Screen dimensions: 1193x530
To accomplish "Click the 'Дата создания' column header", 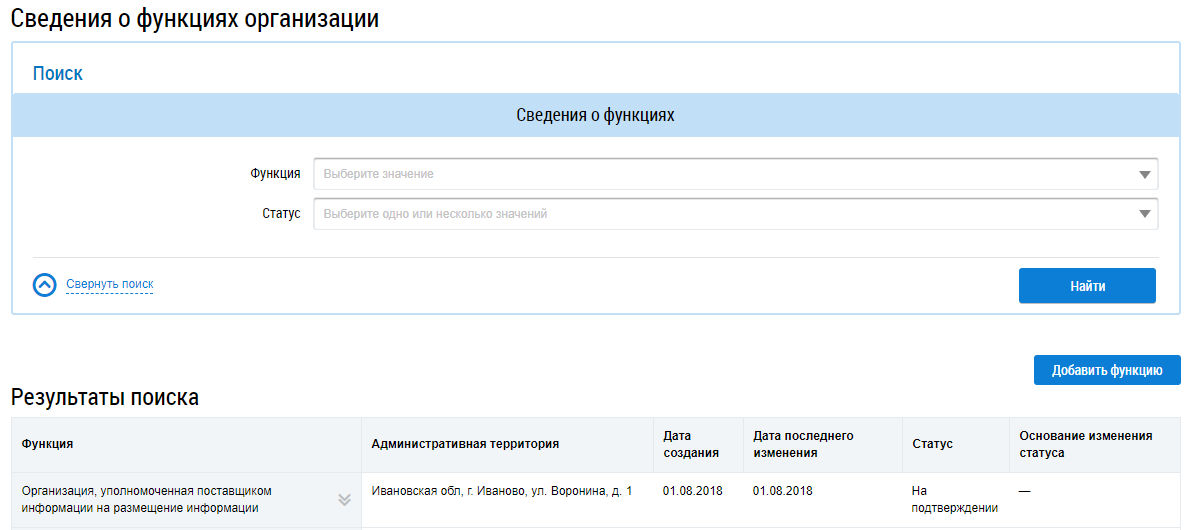I will 691,444.
